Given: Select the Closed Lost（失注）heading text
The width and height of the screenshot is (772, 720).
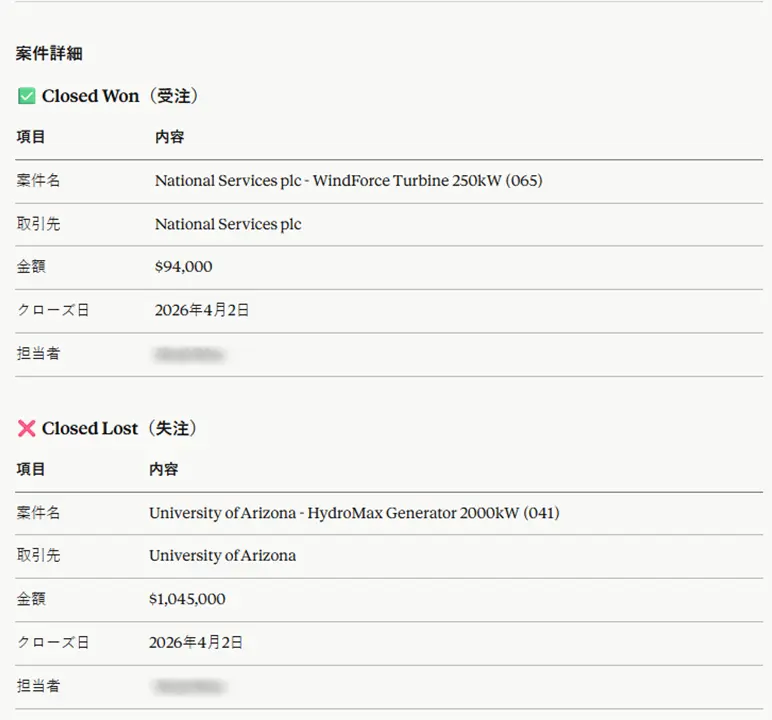Looking at the screenshot, I should coord(119,428).
